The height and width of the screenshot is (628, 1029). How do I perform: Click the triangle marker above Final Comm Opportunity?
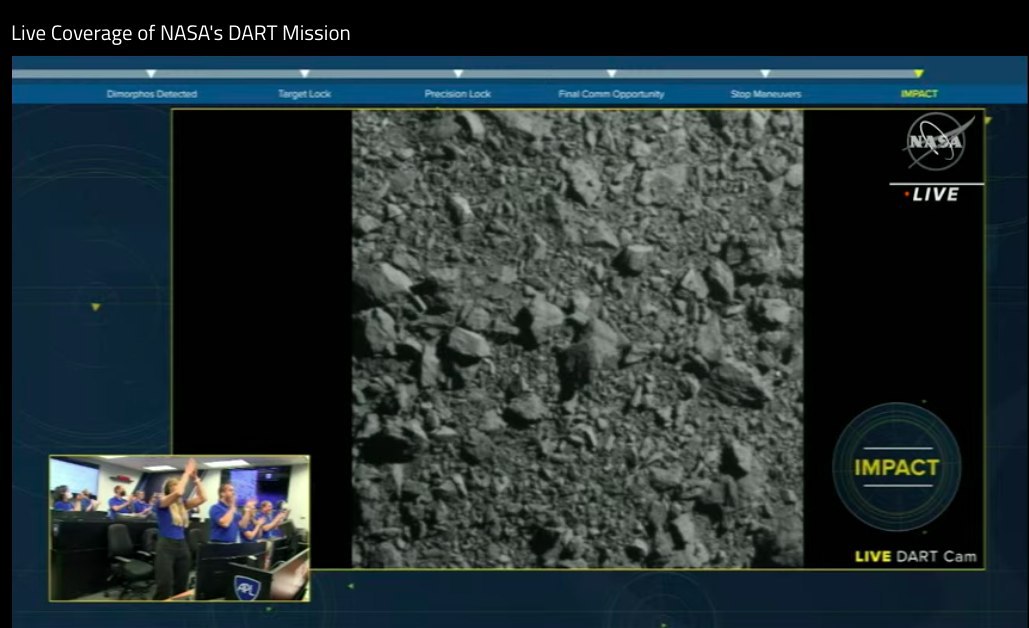tap(611, 73)
